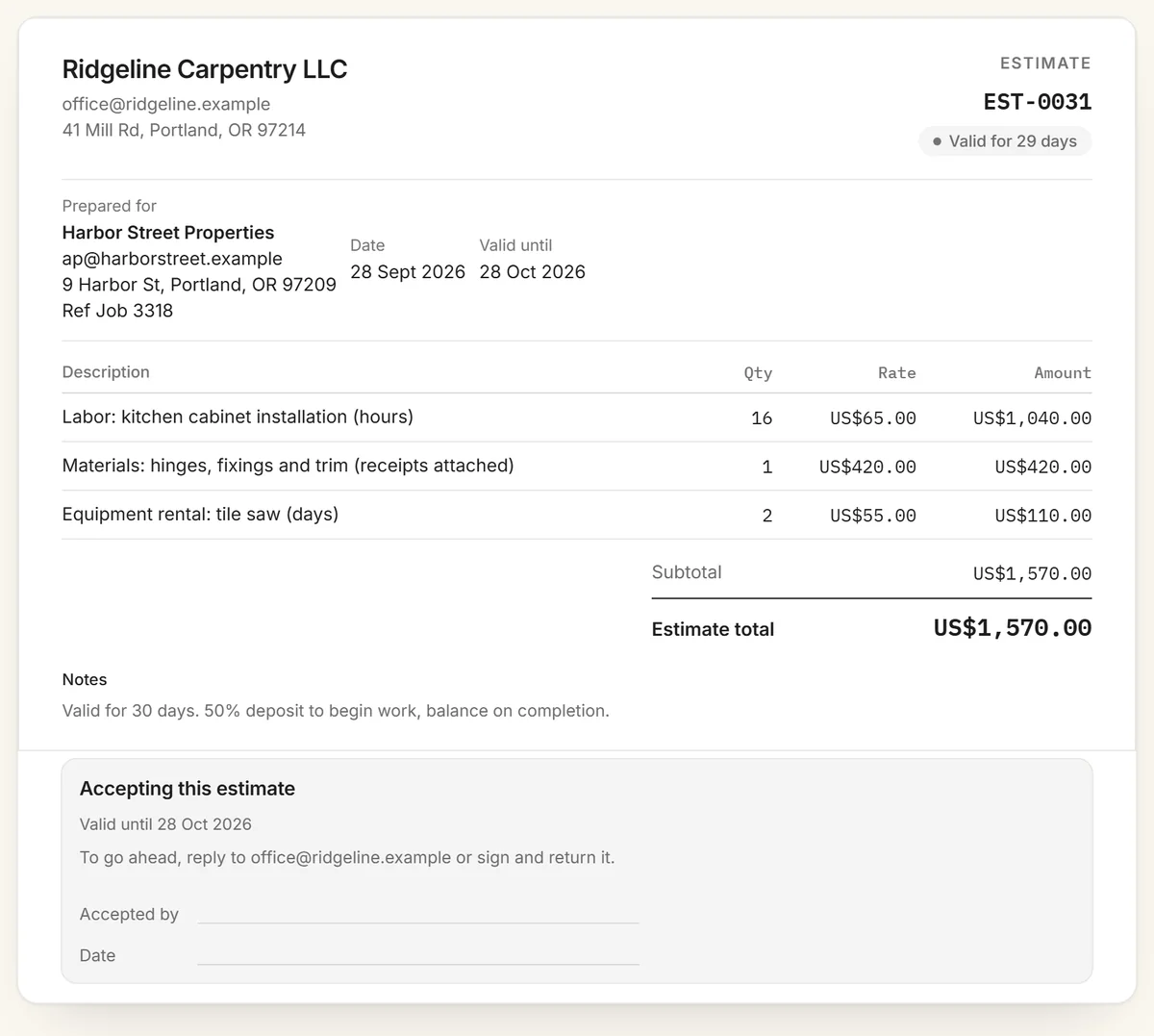Image resolution: width=1154 pixels, height=1036 pixels.
Task: Click the reply-to instruction with office@ridgeline.example
Action: click(x=347, y=857)
